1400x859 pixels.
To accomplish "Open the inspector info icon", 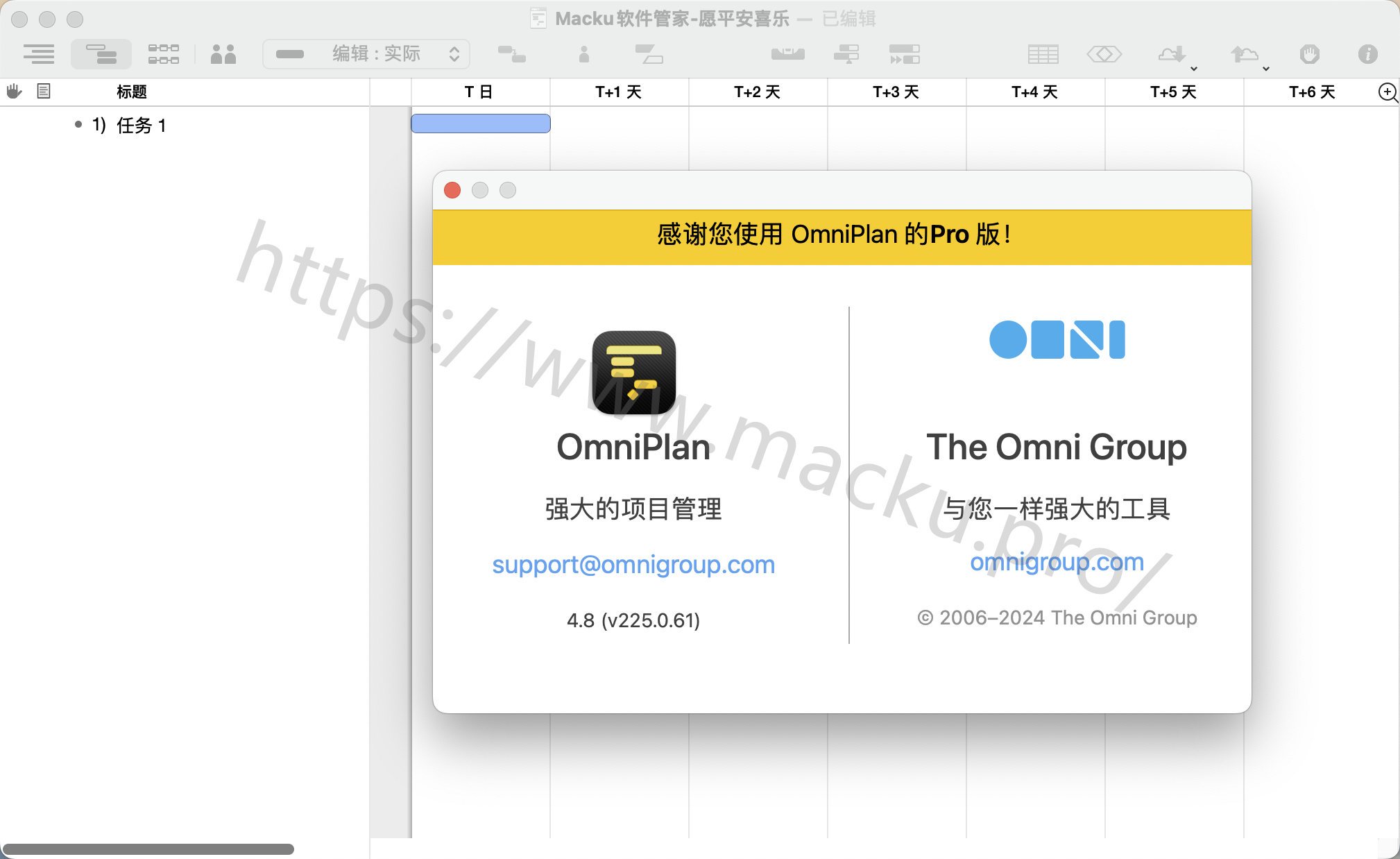I will 1368,54.
